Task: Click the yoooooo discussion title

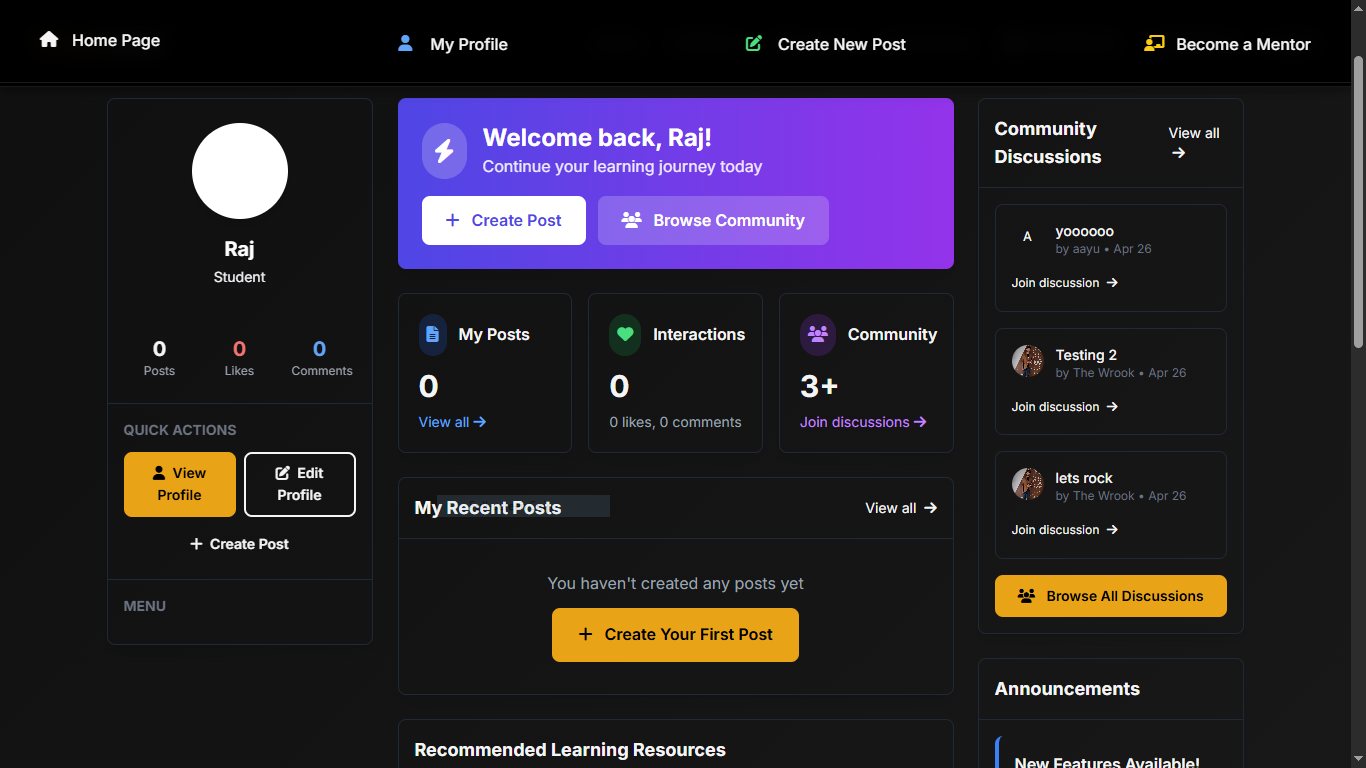Action: (x=1085, y=231)
